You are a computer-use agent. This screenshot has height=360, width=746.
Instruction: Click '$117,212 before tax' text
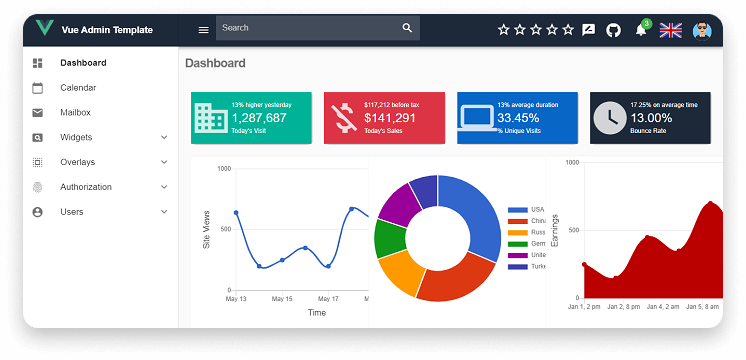tap(392, 105)
